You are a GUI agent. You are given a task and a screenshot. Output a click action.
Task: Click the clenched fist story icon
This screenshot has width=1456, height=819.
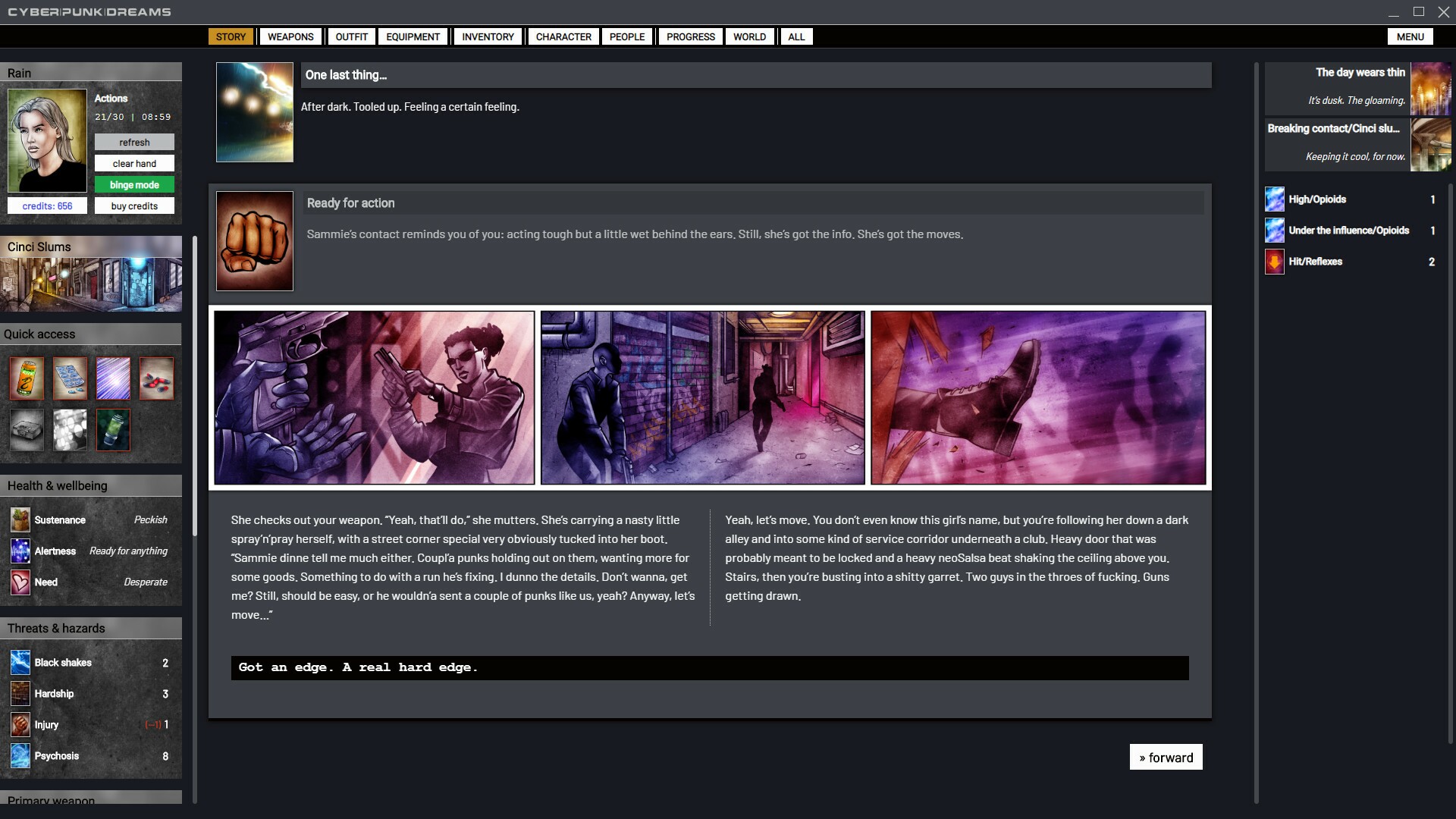pos(255,241)
